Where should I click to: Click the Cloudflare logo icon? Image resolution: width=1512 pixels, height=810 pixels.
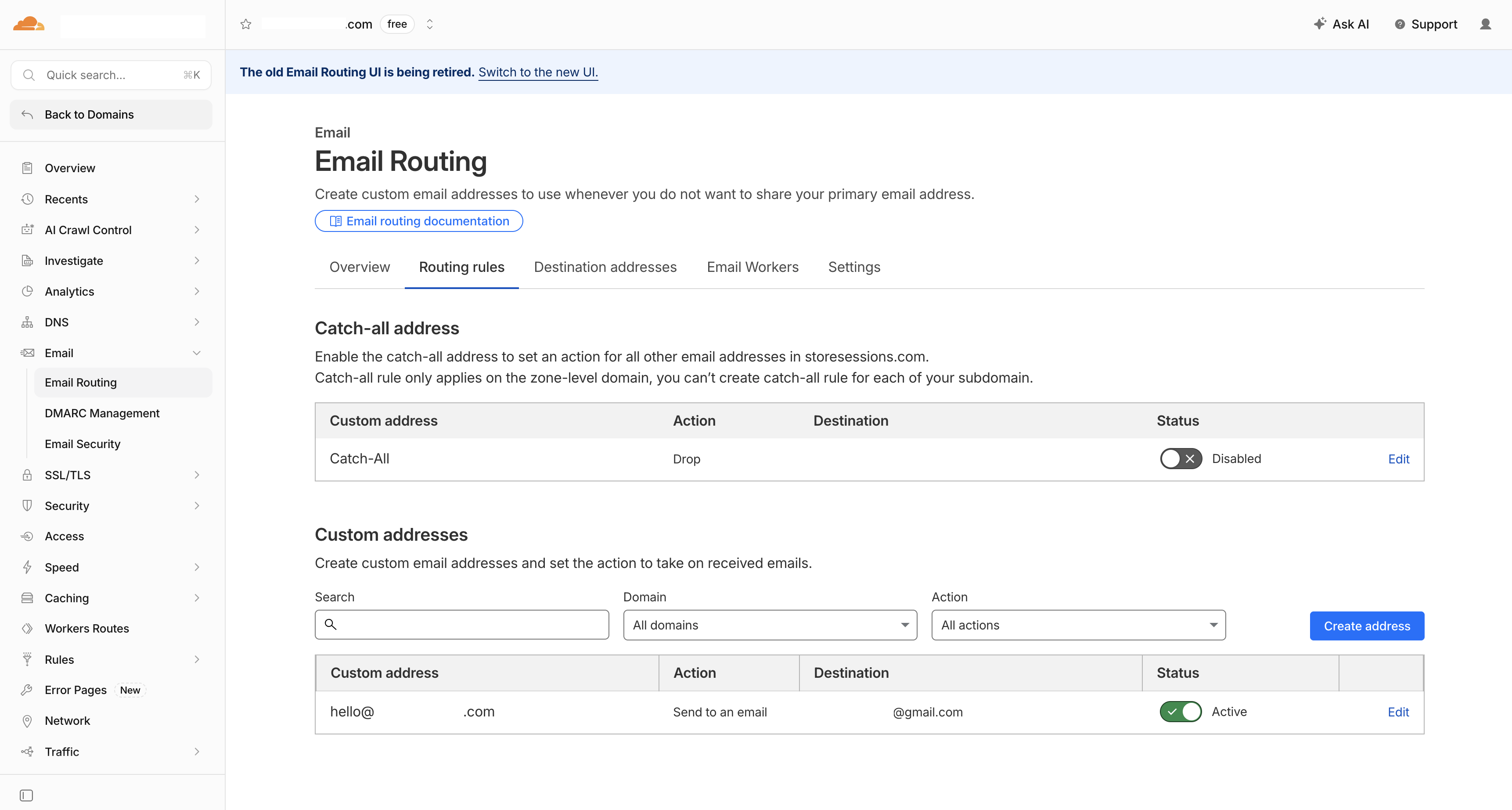pos(29,24)
